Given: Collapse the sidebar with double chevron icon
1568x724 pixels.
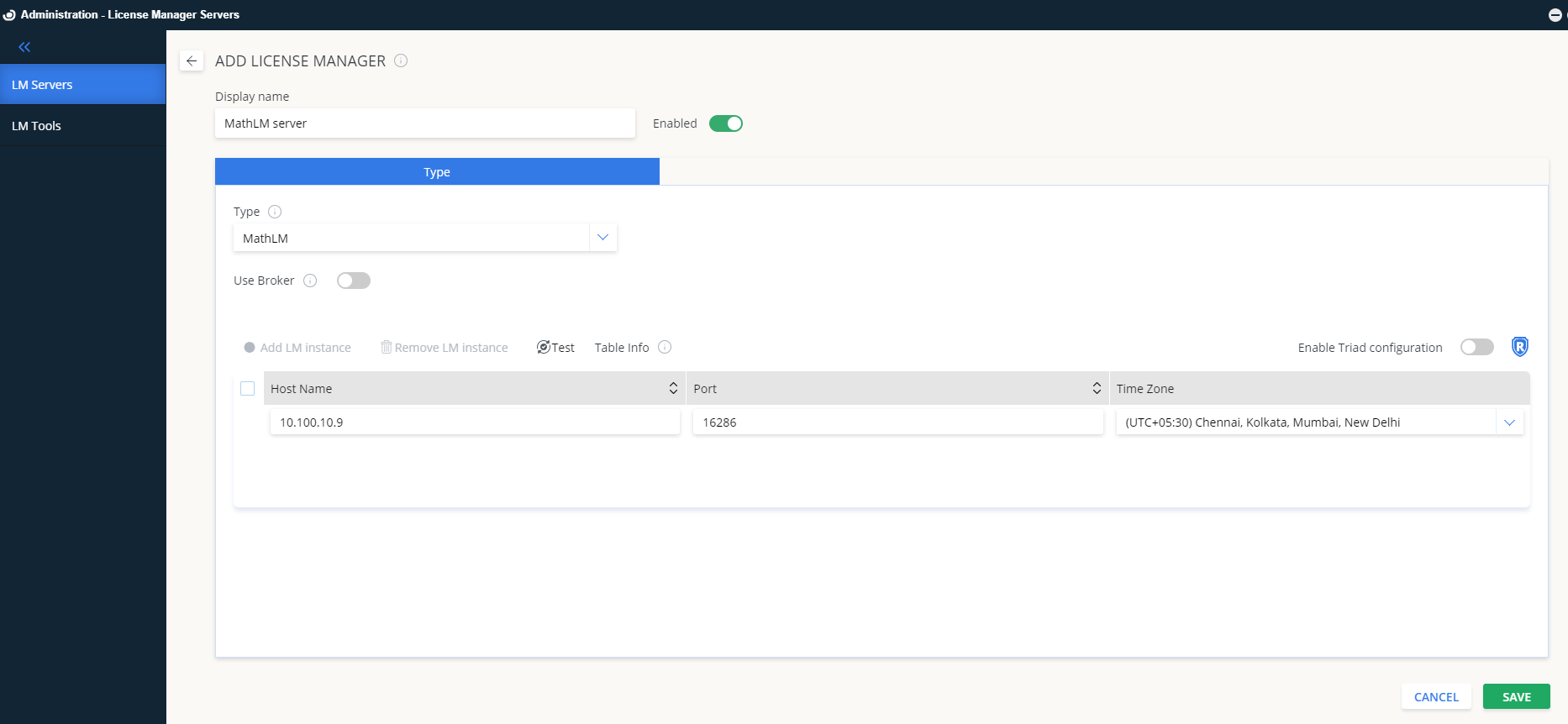Looking at the screenshot, I should coord(24,47).
